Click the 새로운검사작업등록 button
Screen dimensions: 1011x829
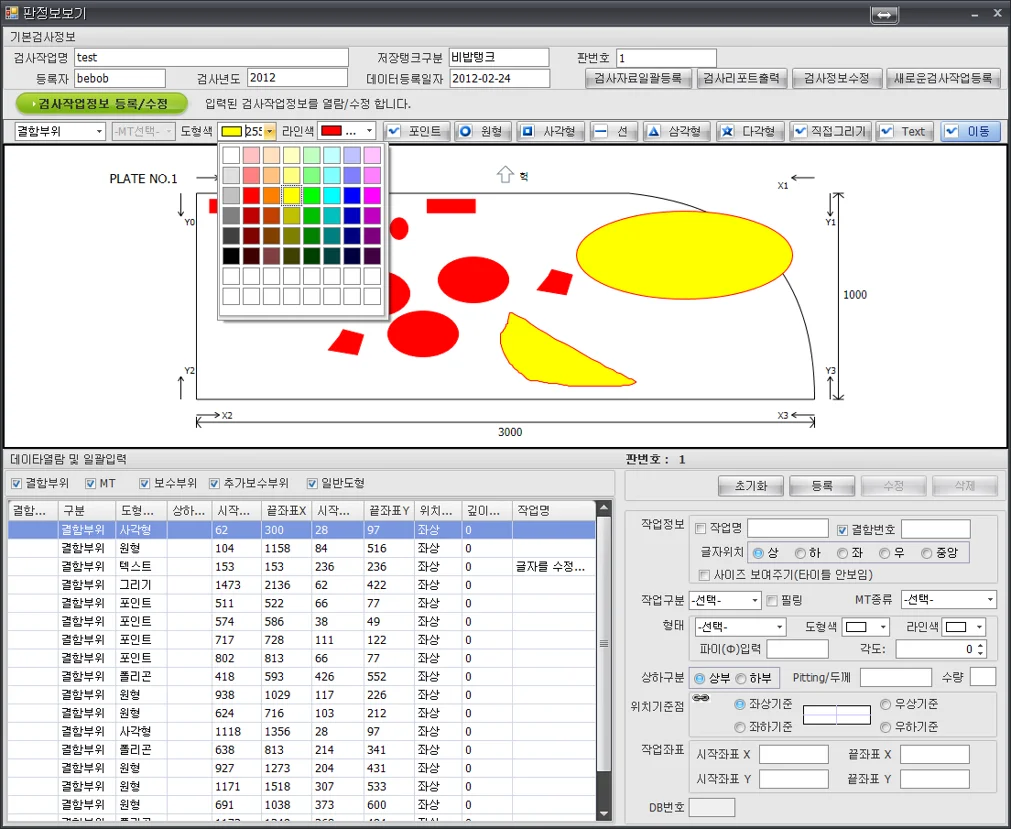pyautogui.click(x=943, y=79)
